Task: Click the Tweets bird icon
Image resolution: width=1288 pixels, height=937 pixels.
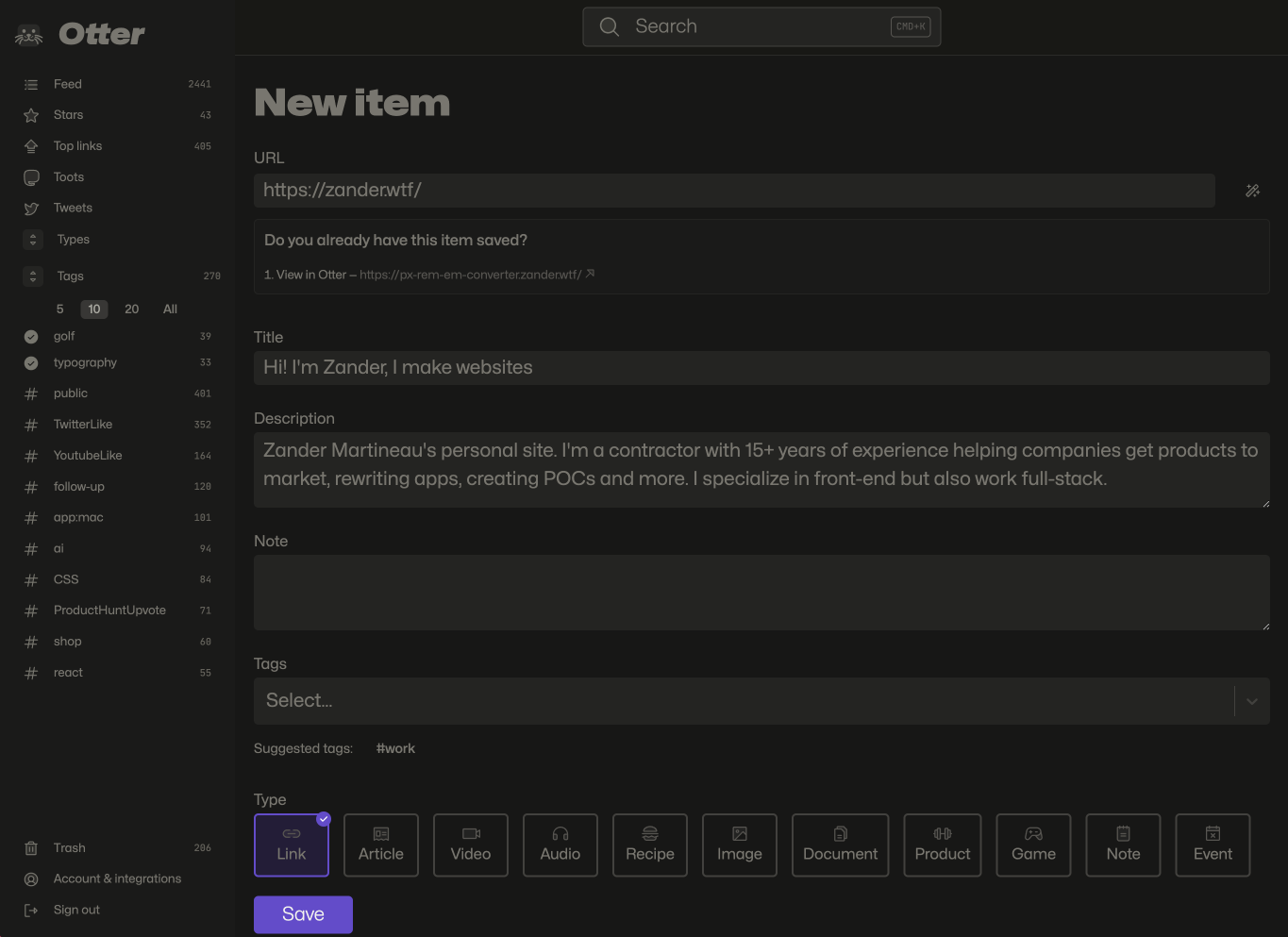Action: [x=31, y=209]
